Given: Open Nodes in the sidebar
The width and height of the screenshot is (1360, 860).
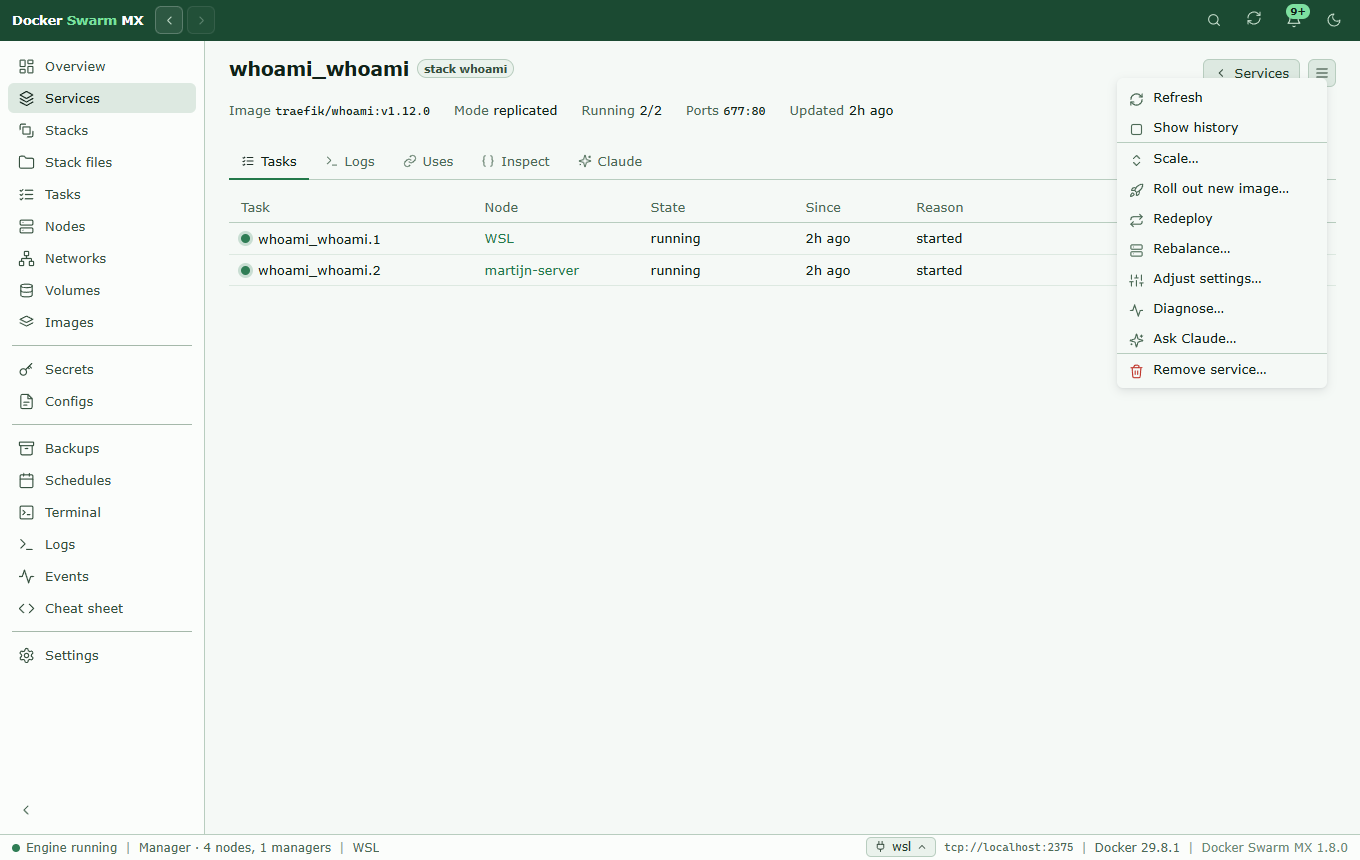Looking at the screenshot, I should coord(102,226).
